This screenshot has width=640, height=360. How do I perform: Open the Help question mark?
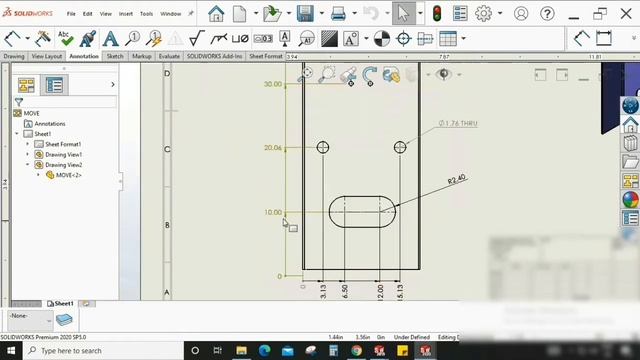[x=547, y=13]
